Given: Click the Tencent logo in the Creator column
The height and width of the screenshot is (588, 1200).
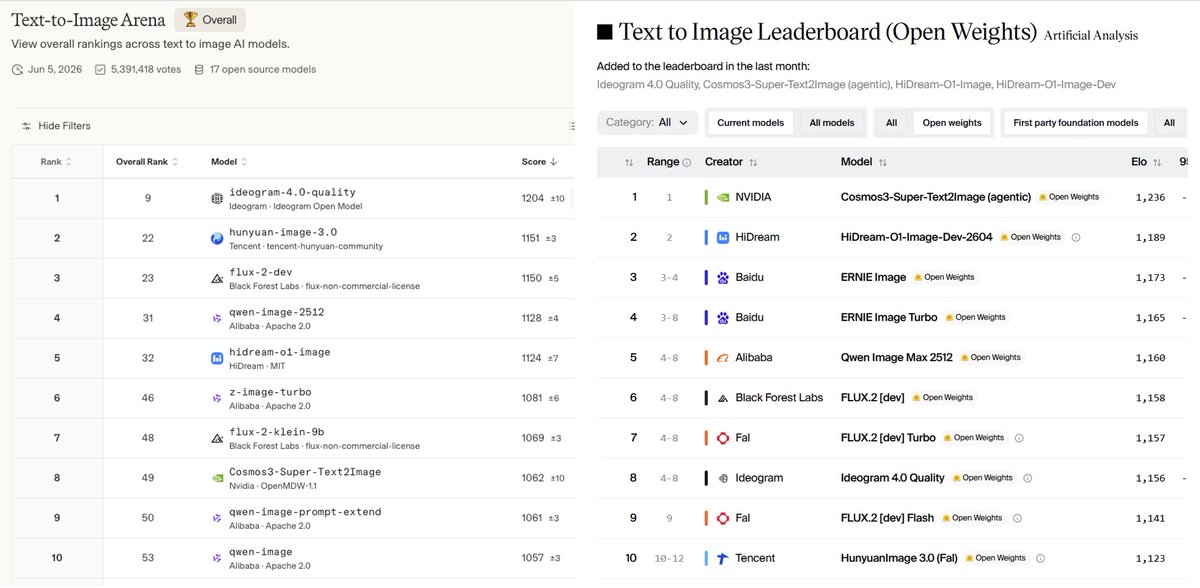Looking at the screenshot, I should click(723, 558).
